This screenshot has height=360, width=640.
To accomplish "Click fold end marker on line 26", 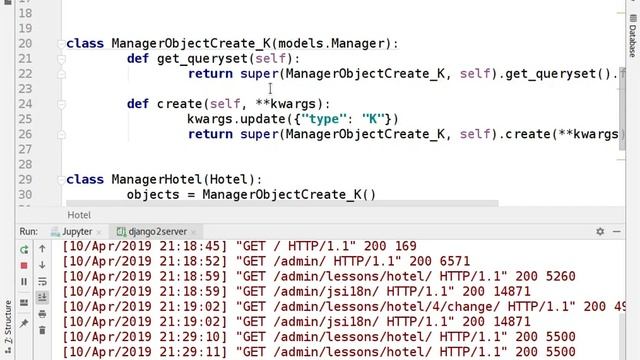I will click(61, 135).
